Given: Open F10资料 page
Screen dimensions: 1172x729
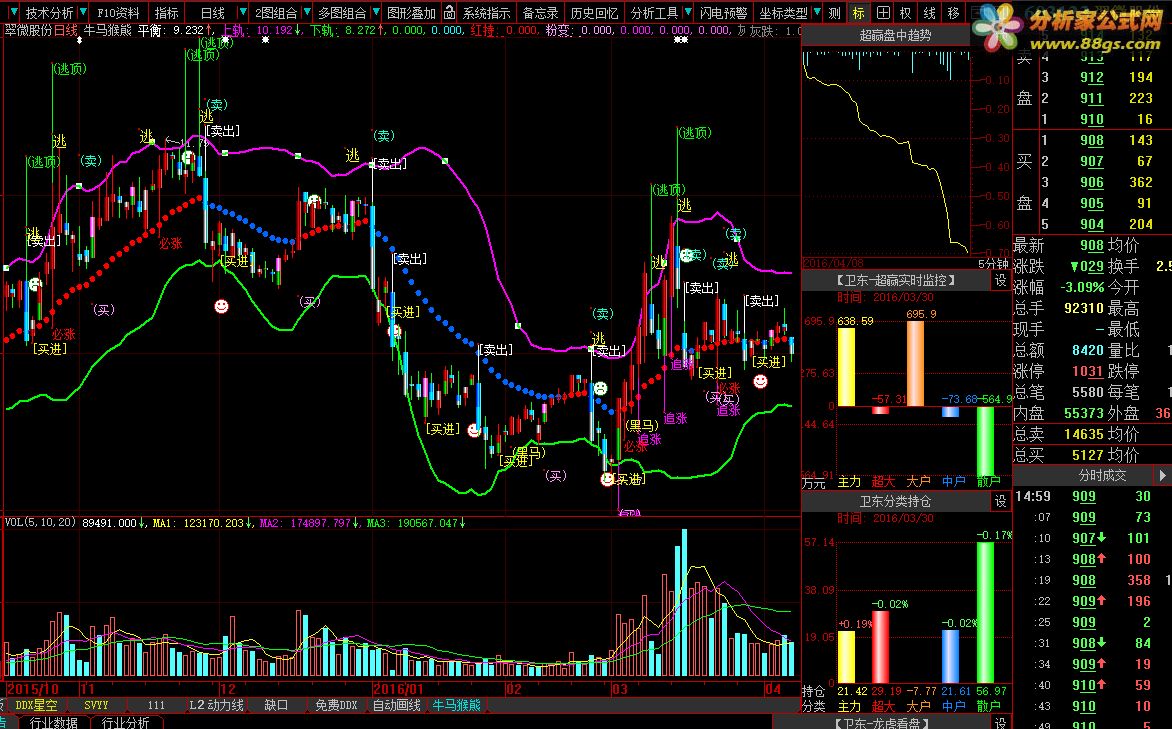Looking at the screenshot, I should (119, 13).
